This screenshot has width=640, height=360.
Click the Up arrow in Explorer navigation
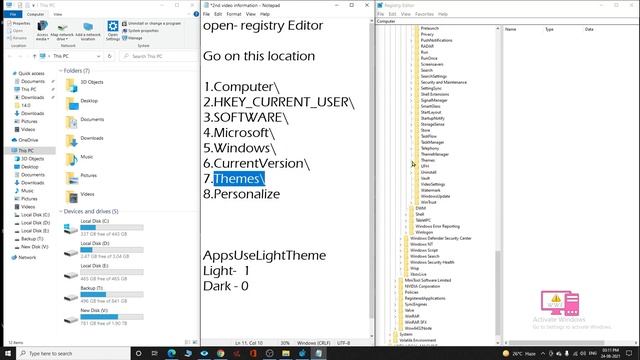pyautogui.click(x=34, y=56)
